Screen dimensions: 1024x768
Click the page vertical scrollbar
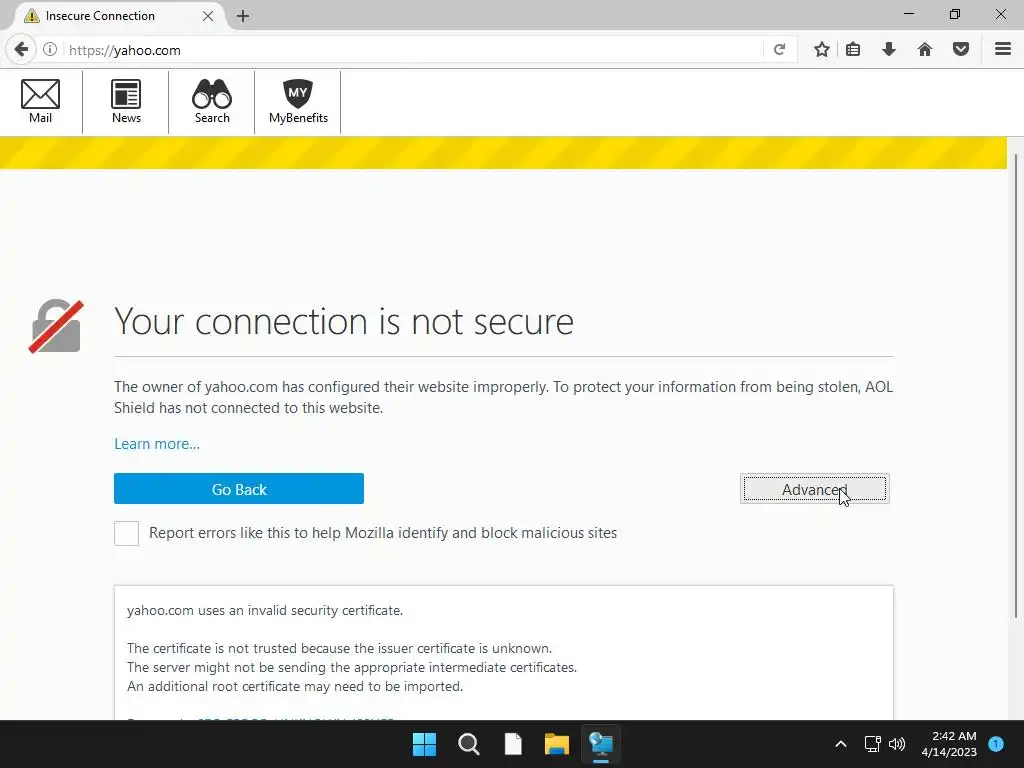pyautogui.click(x=1016, y=385)
